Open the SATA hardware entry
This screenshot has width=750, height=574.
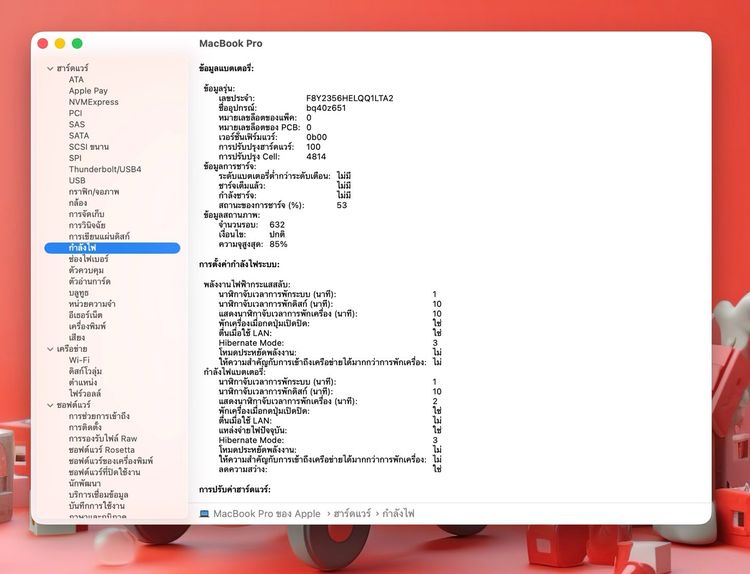[78, 136]
